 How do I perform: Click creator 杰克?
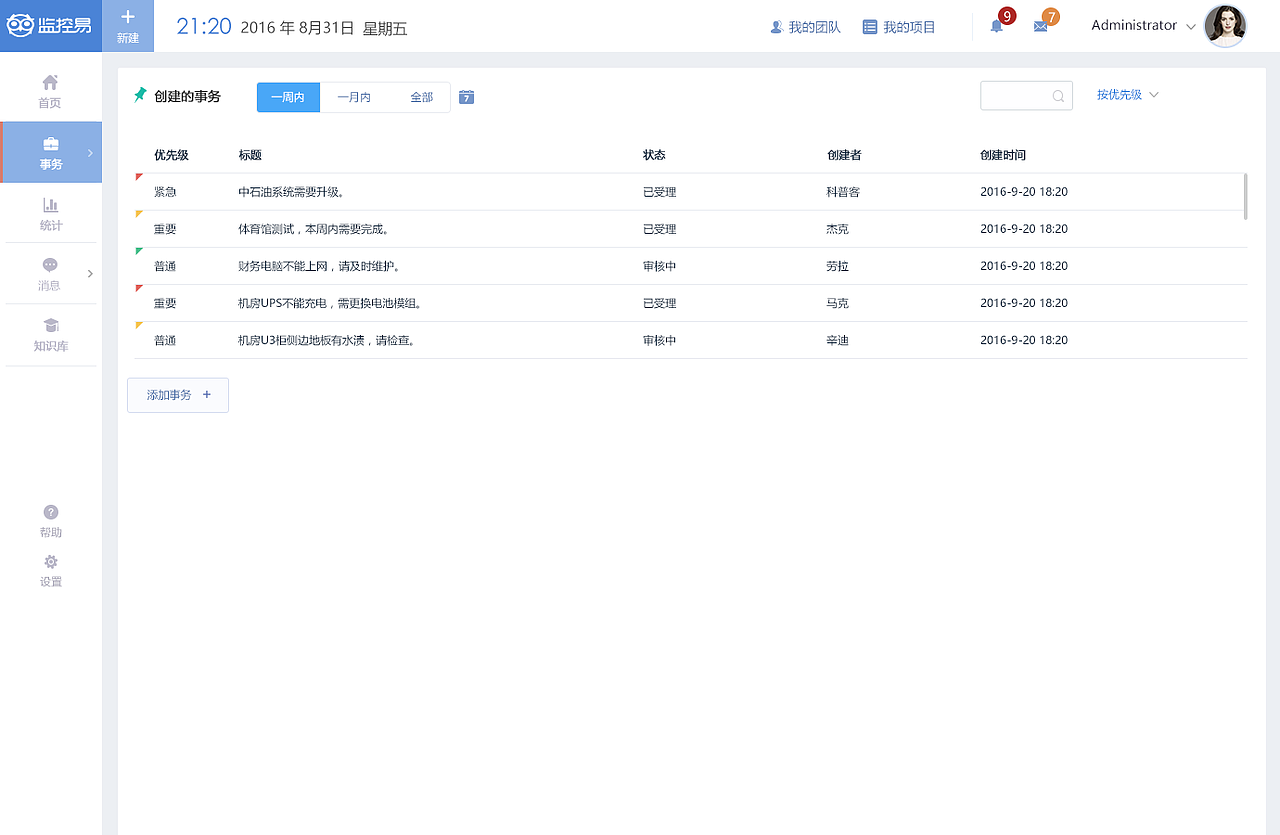pos(837,229)
